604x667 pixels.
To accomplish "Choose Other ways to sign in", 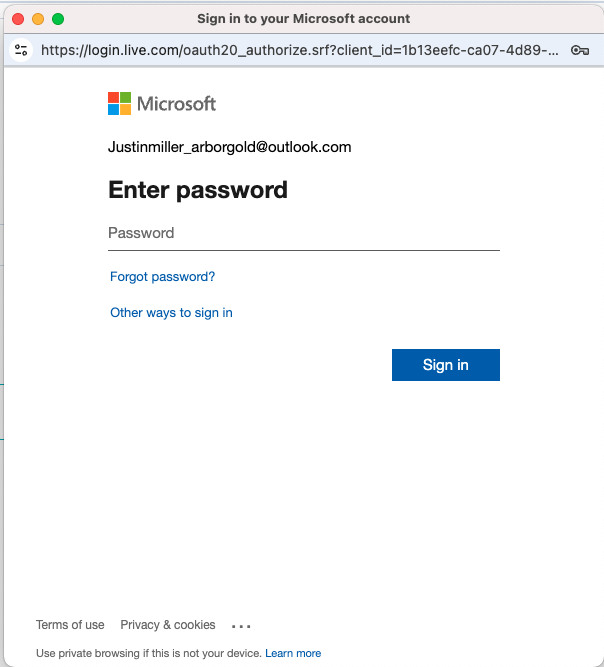I will click(171, 313).
